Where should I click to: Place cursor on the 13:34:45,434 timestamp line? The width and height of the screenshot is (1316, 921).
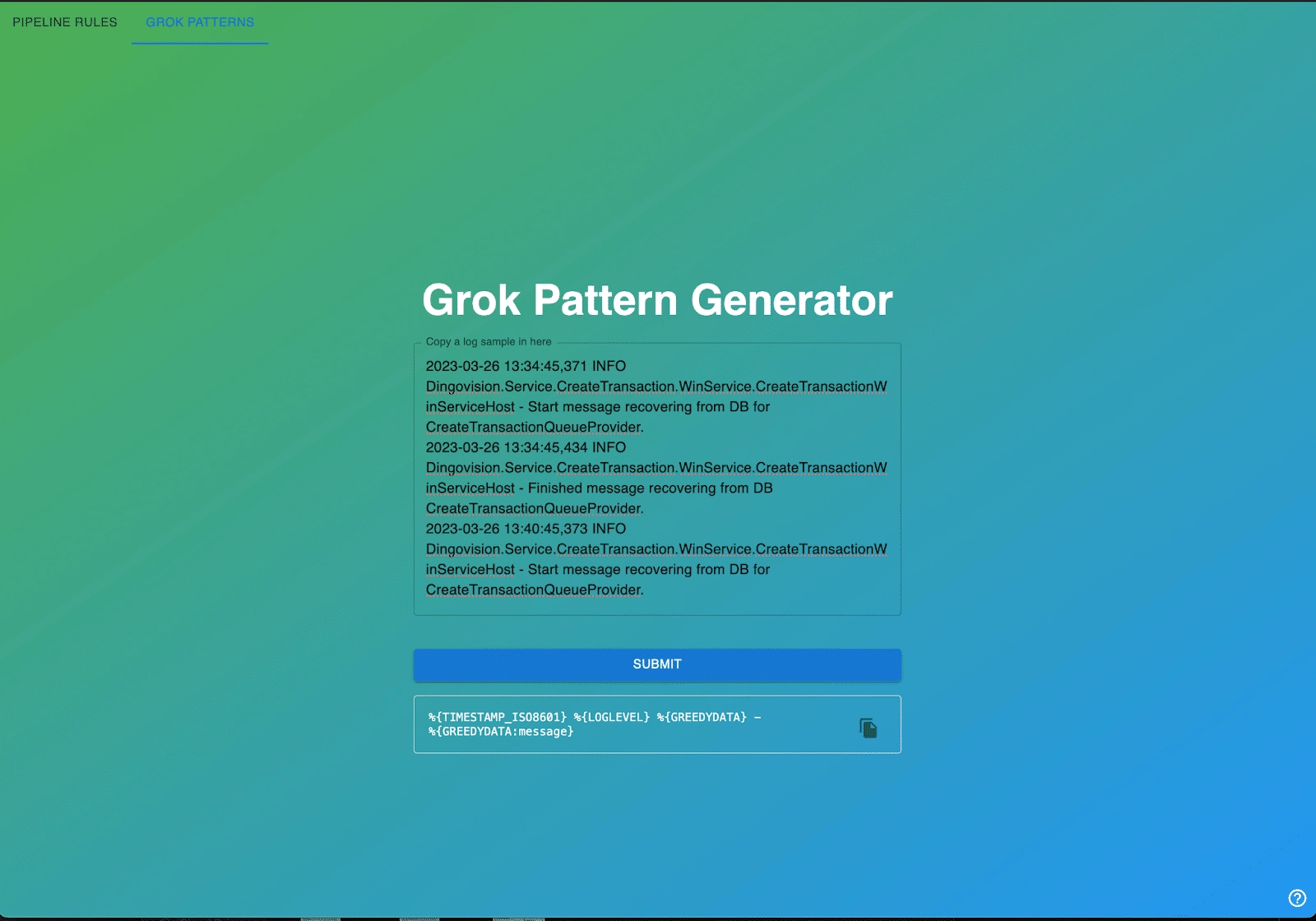click(525, 448)
